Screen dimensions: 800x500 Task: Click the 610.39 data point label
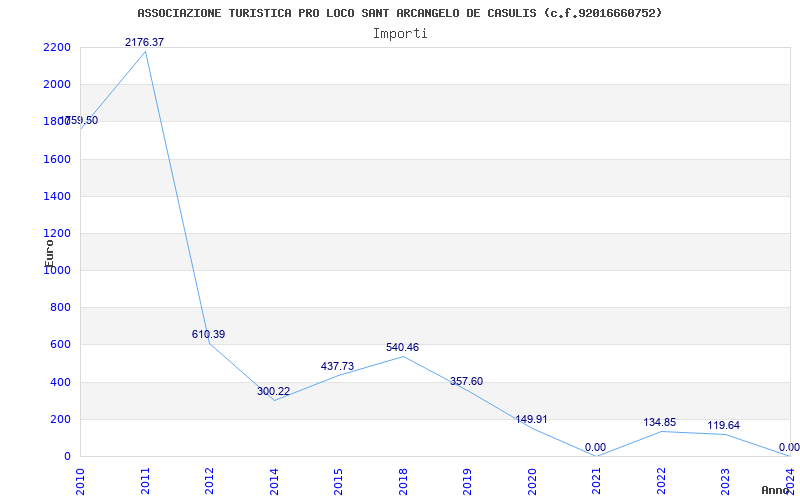point(208,335)
